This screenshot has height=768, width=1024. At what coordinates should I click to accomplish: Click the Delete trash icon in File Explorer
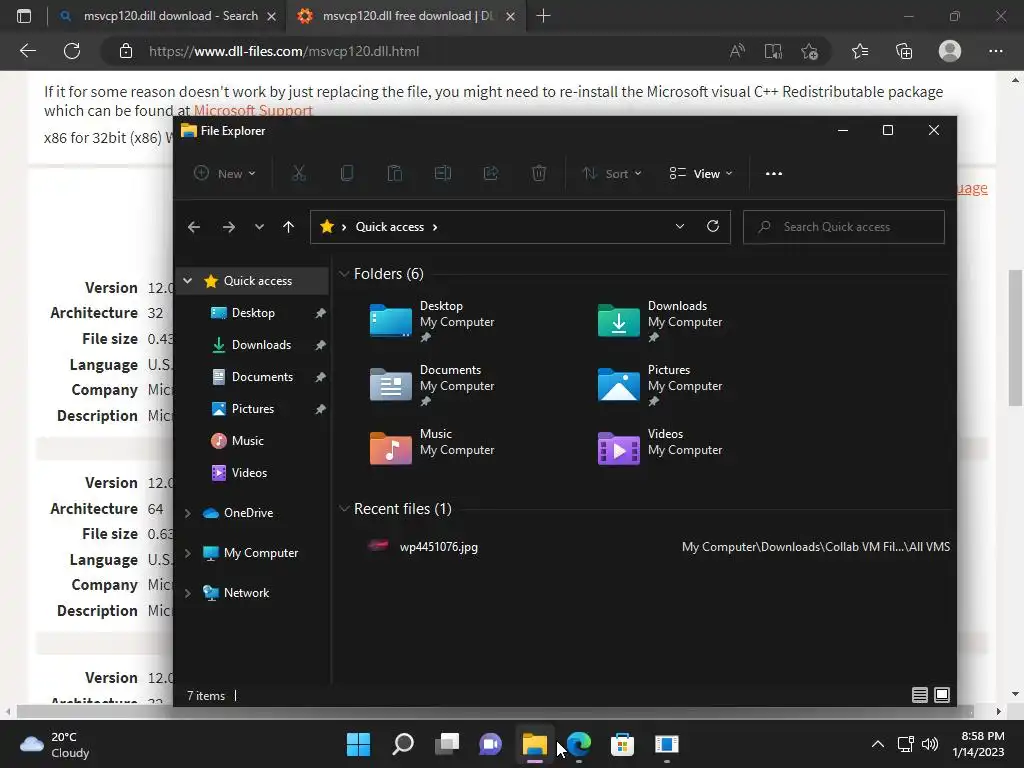click(539, 173)
